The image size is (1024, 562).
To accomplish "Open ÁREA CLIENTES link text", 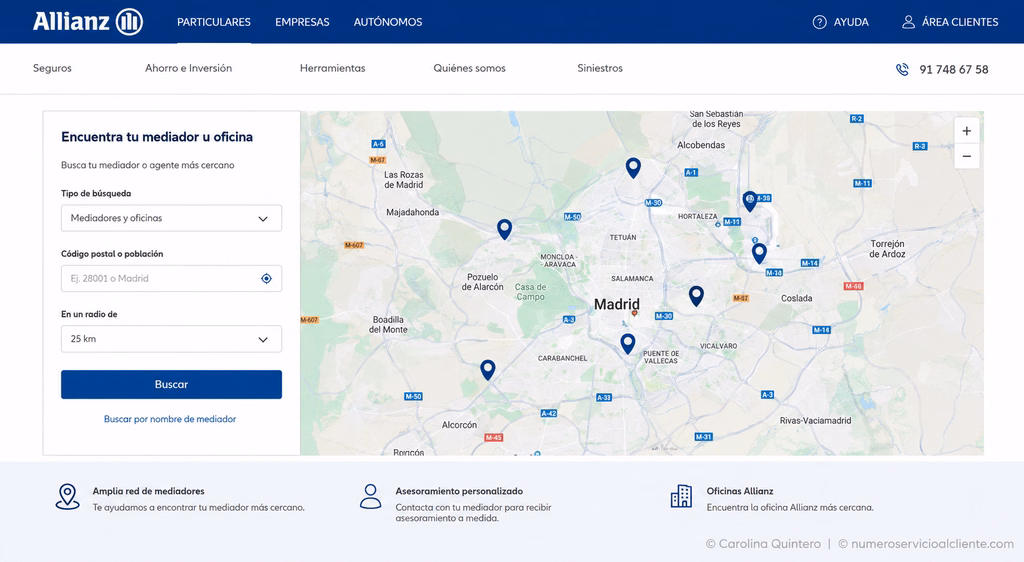I will point(960,22).
